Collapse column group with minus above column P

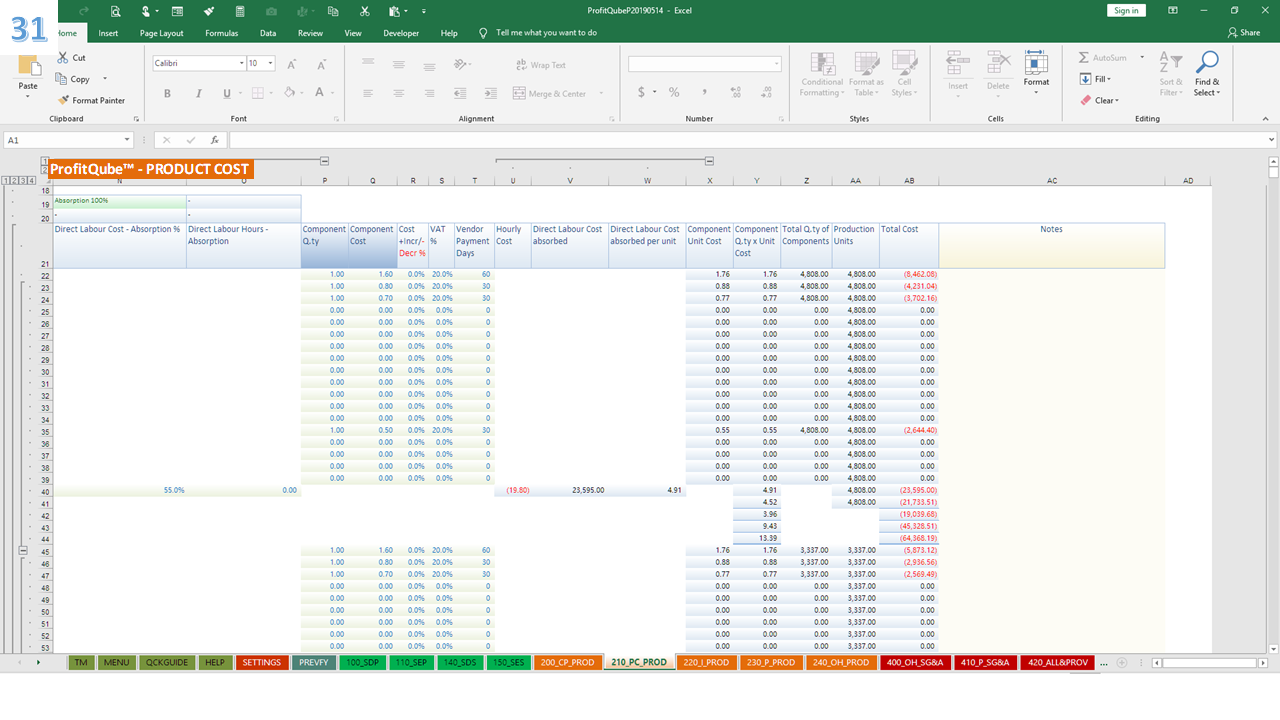click(324, 161)
